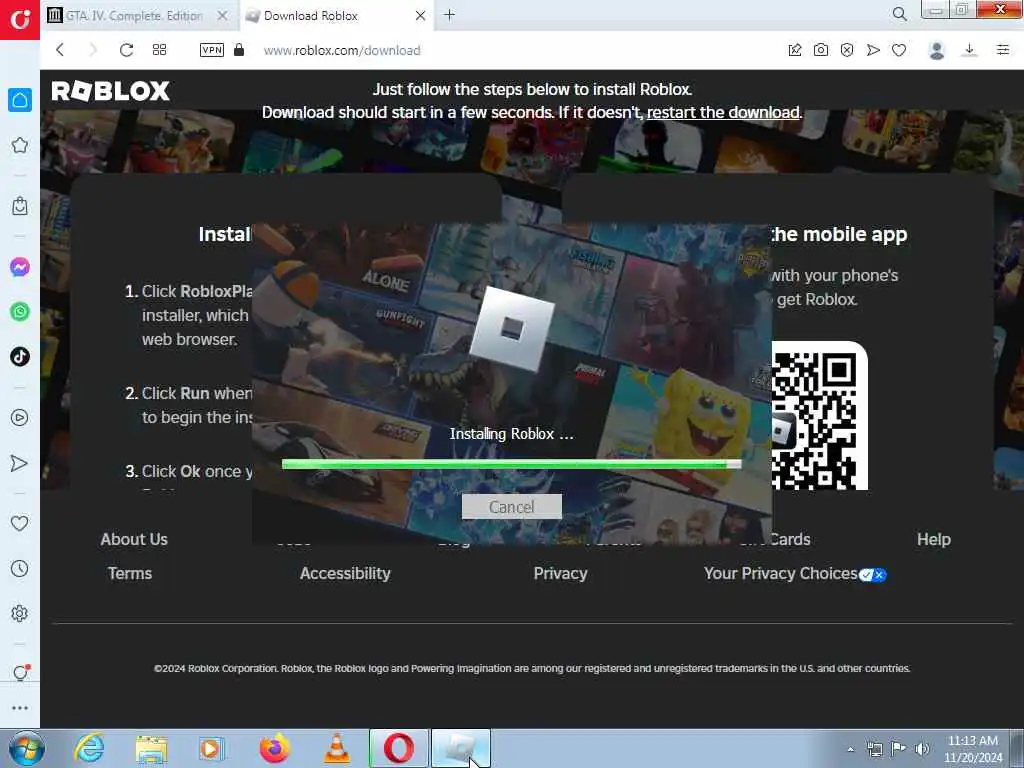Close the Download Roblox tab

[421, 15]
